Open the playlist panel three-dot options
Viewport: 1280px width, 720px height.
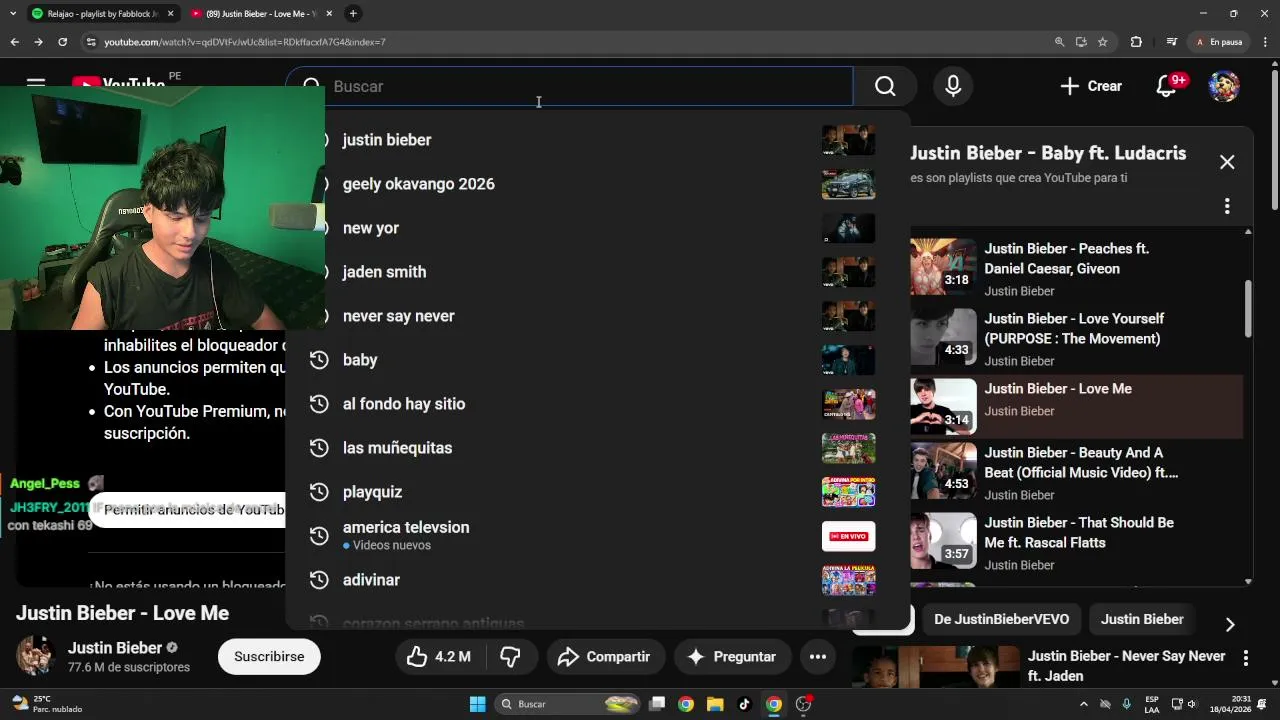pos(1227,206)
